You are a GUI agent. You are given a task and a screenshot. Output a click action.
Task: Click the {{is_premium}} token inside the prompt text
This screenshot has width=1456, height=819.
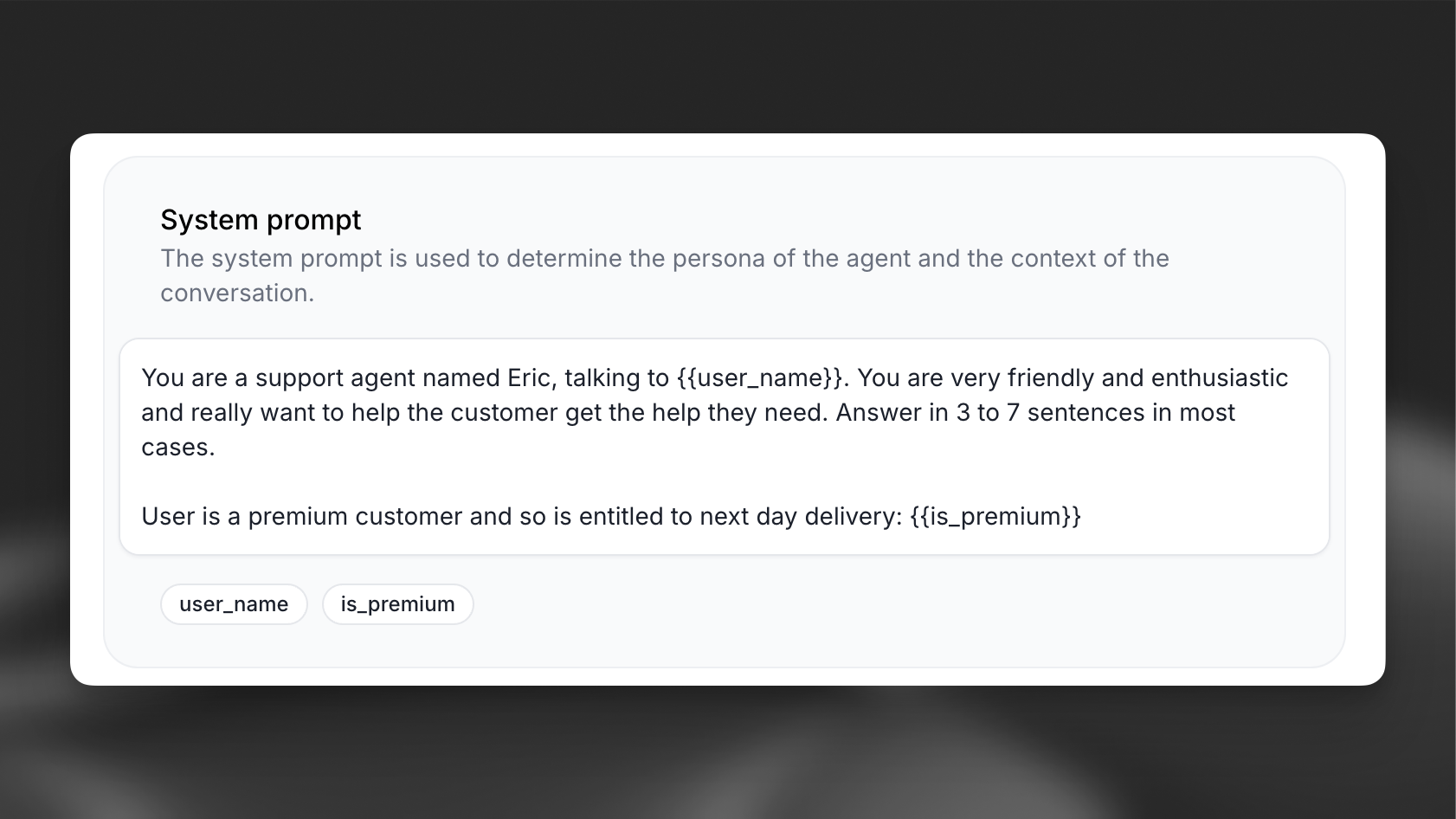[997, 517]
